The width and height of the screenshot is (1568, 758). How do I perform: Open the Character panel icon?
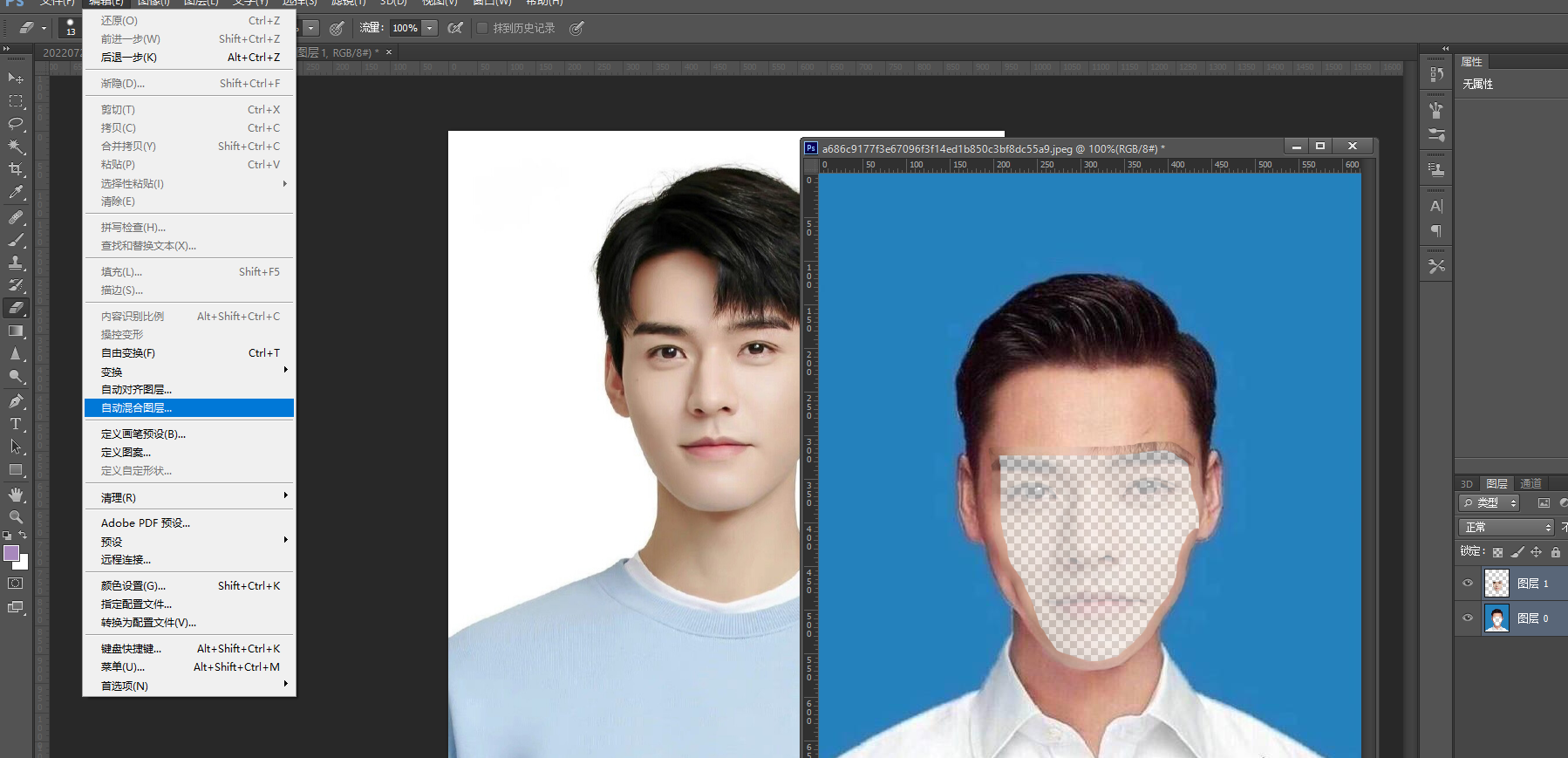tap(1436, 207)
